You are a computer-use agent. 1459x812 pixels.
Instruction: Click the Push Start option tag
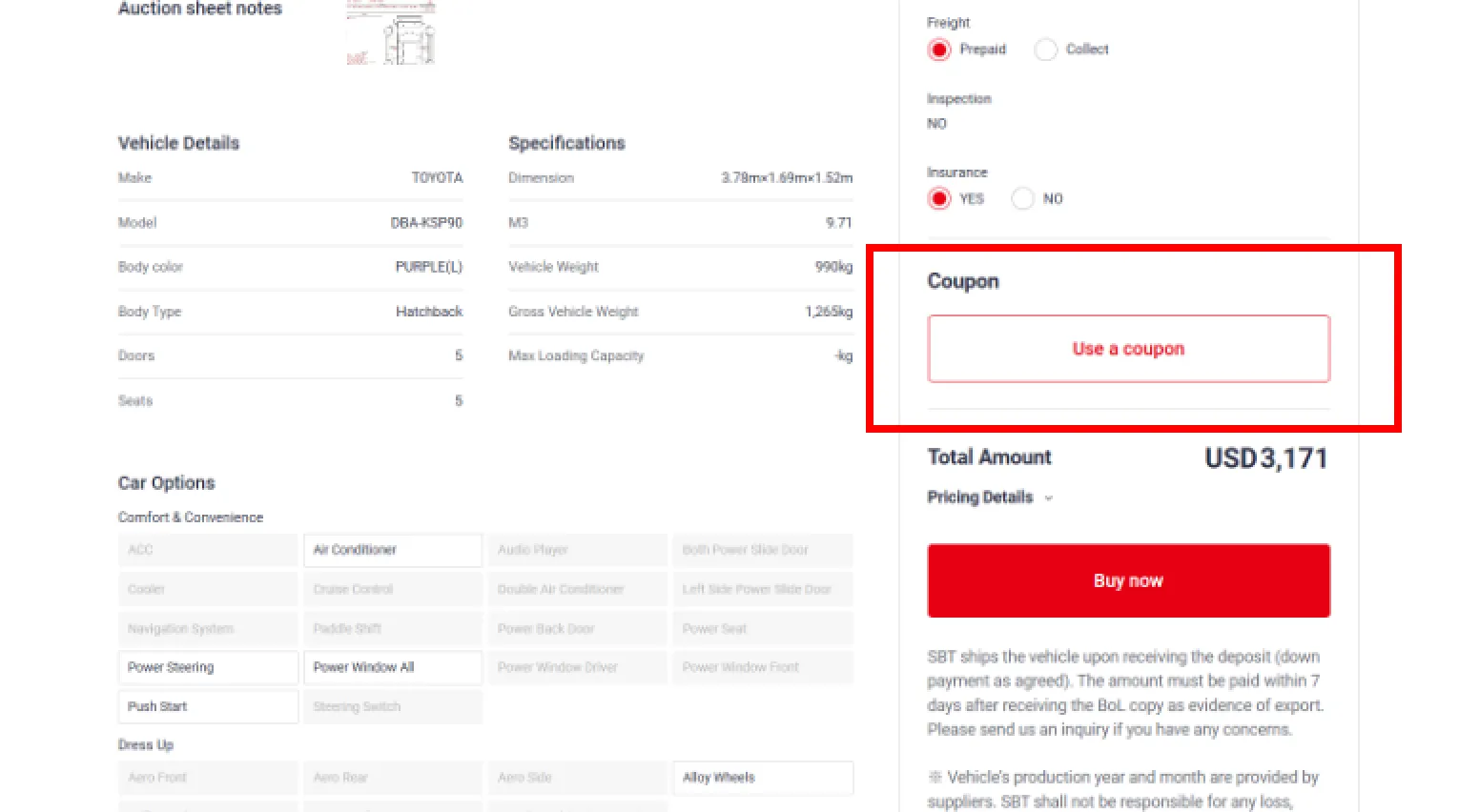click(207, 706)
